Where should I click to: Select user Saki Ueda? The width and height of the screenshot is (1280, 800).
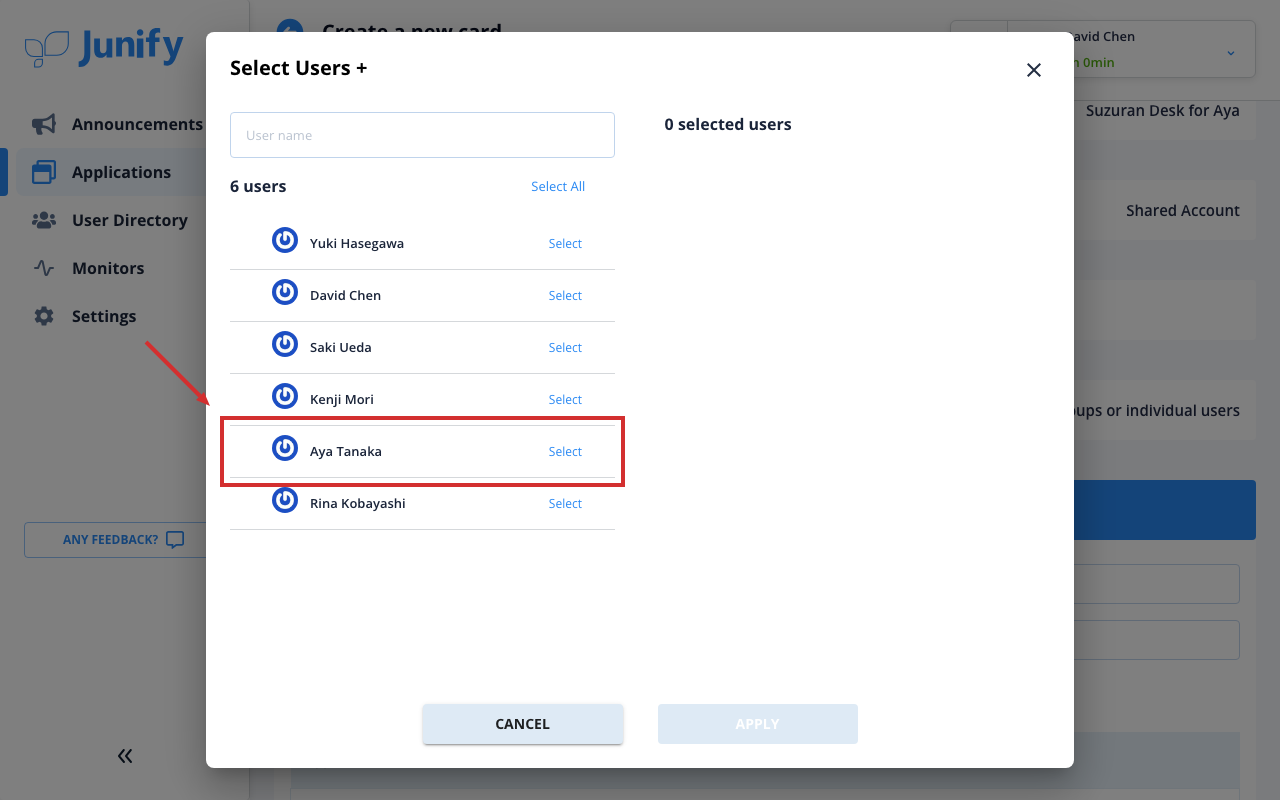[x=565, y=348]
